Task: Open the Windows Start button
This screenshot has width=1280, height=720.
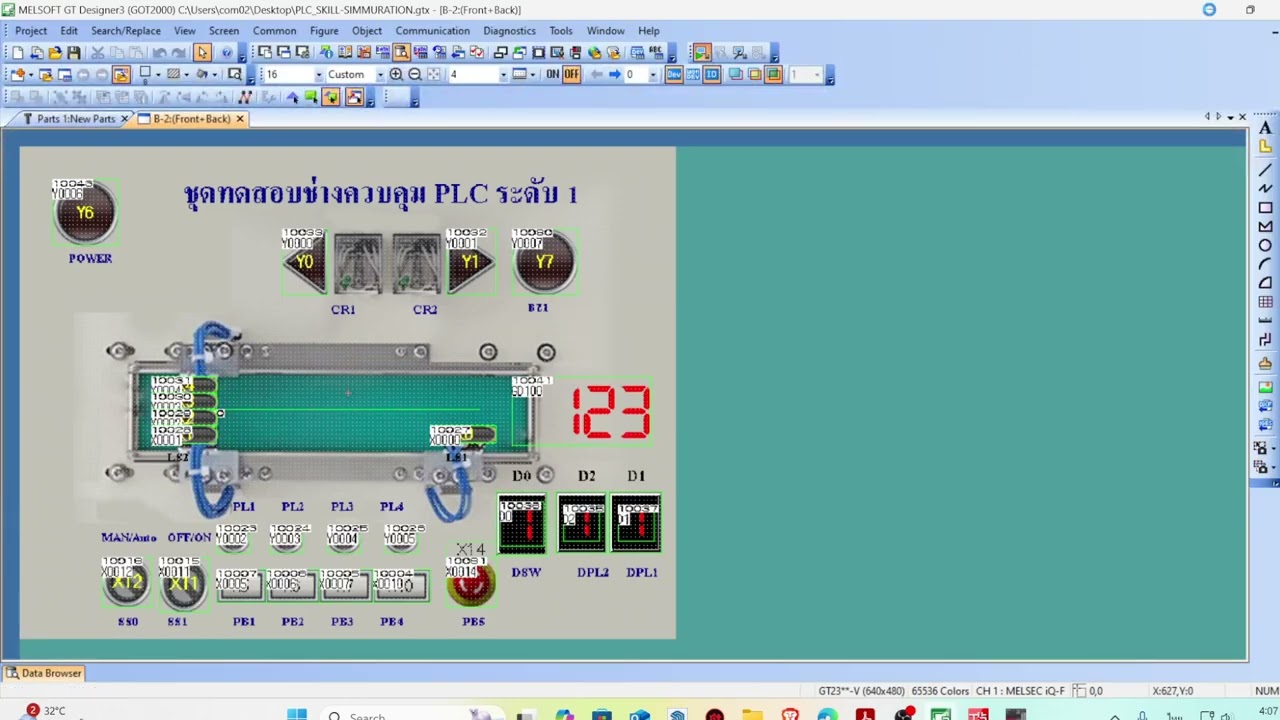Action: (x=297, y=714)
